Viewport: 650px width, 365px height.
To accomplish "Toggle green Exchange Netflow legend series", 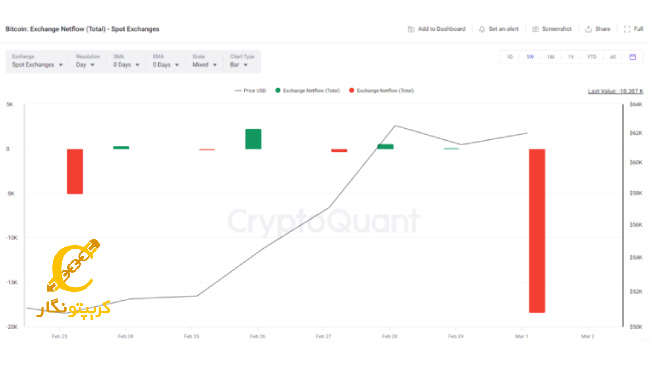I will [308, 90].
